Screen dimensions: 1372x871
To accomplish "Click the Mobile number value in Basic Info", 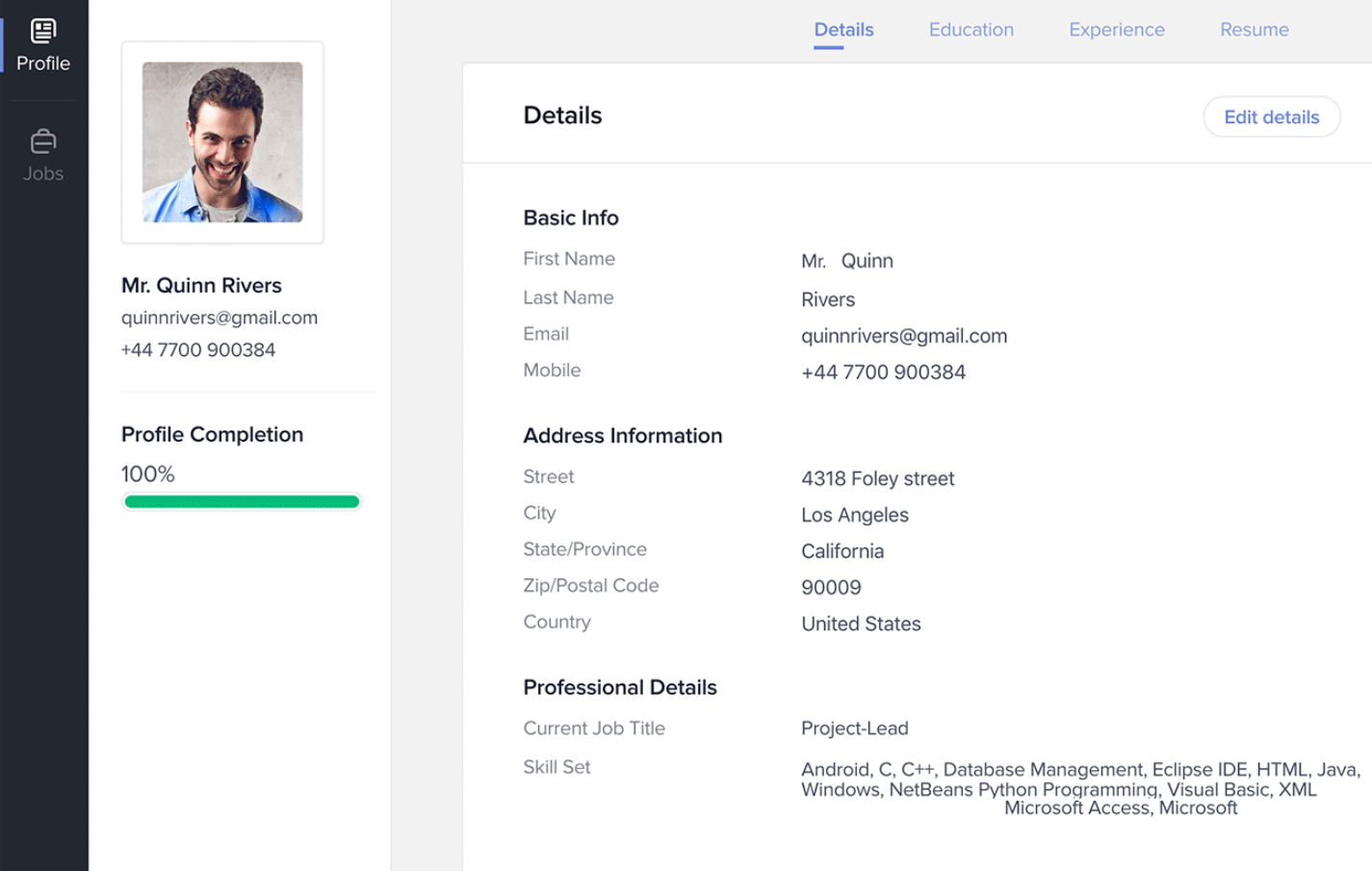I will [x=883, y=372].
